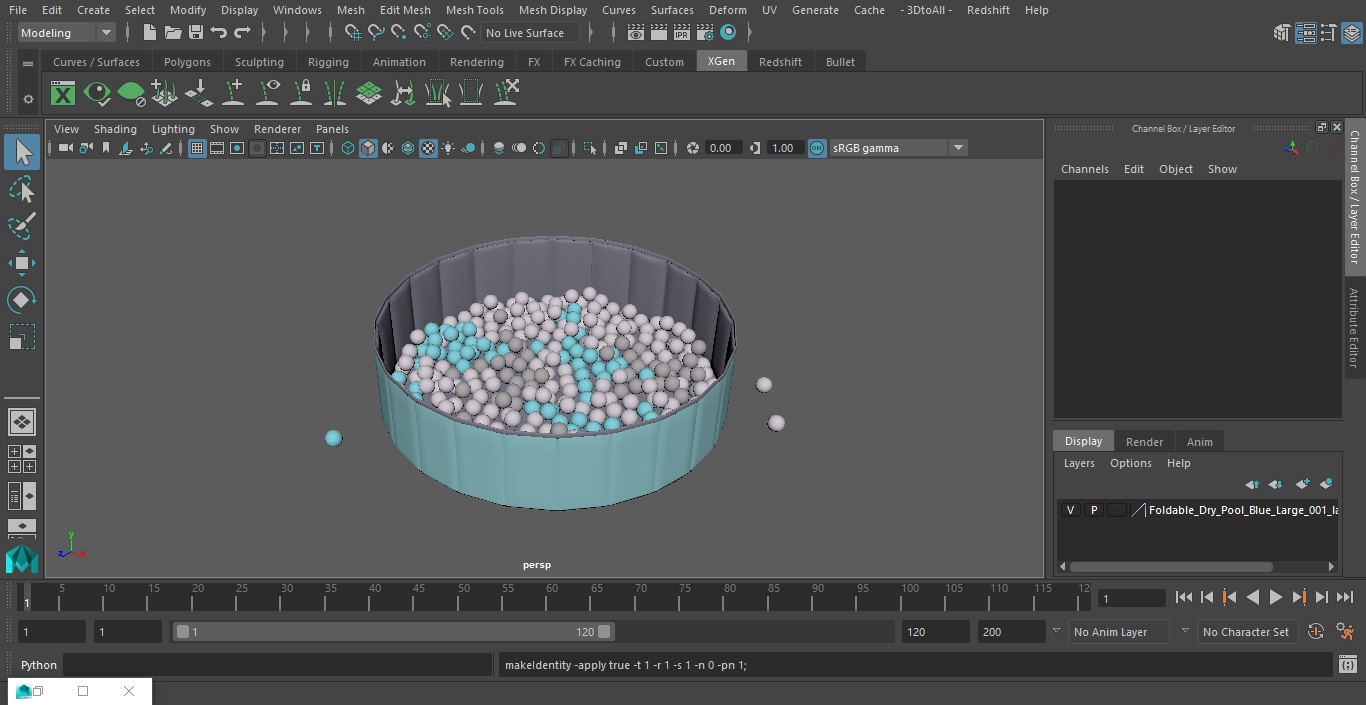Switch to the Anim layer tab
The height and width of the screenshot is (705, 1366).
1199,442
